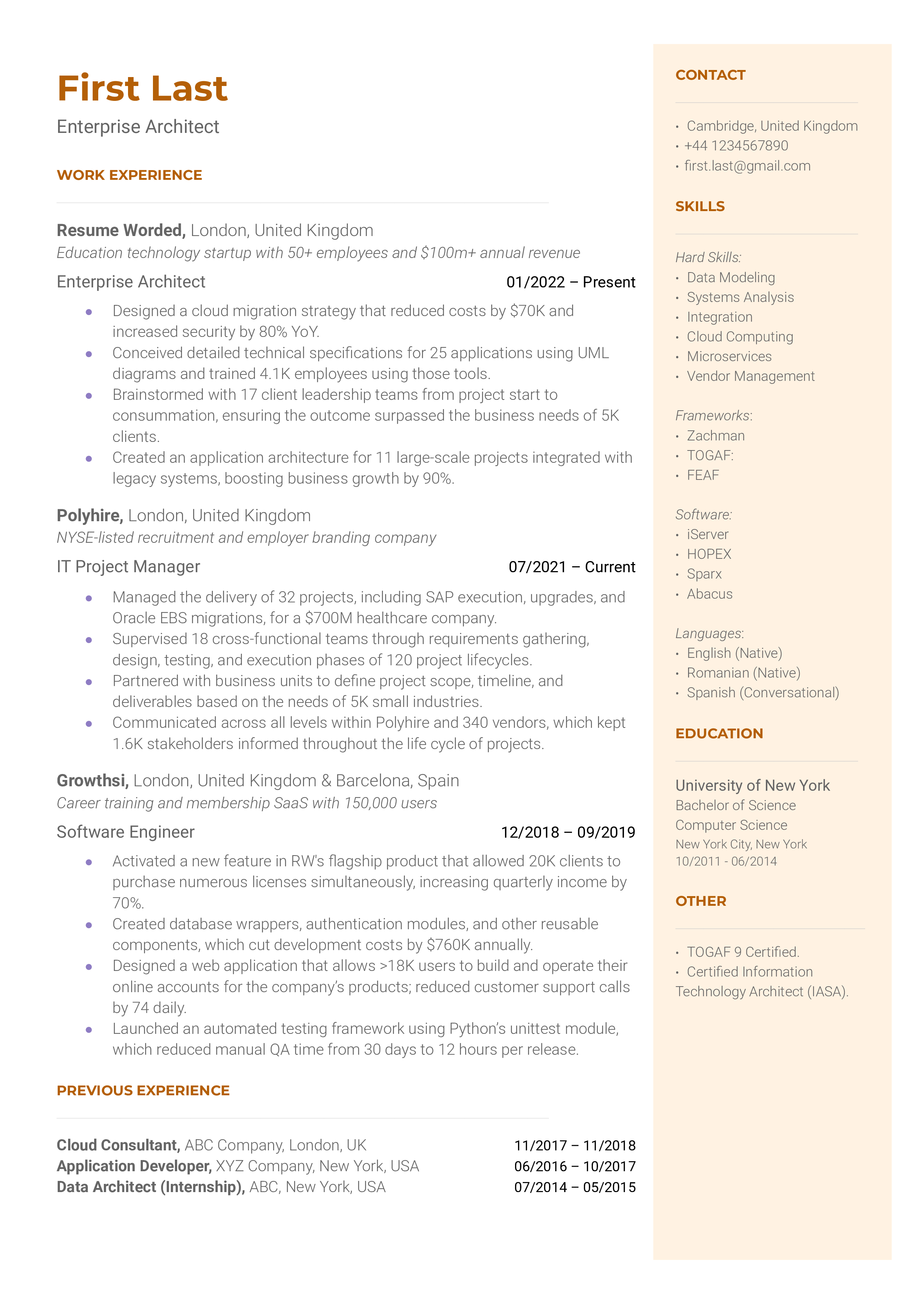This screenshot has height=1306, width=924.
Task: Toggle English Native language visibility
Action: [x=736, y=651]
